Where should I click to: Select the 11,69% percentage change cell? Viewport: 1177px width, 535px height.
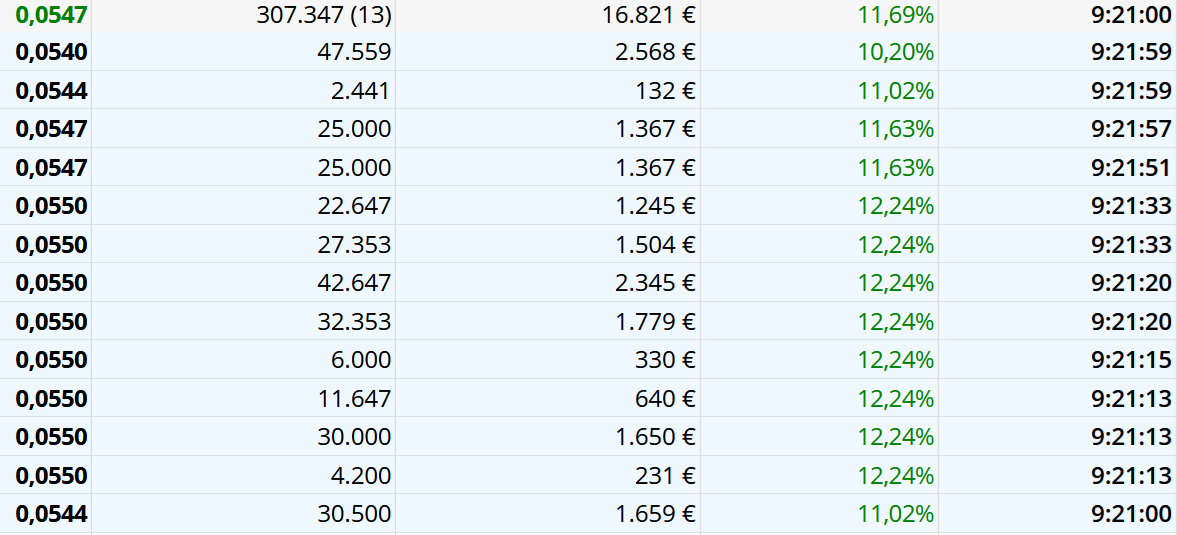tap(895, 15)
